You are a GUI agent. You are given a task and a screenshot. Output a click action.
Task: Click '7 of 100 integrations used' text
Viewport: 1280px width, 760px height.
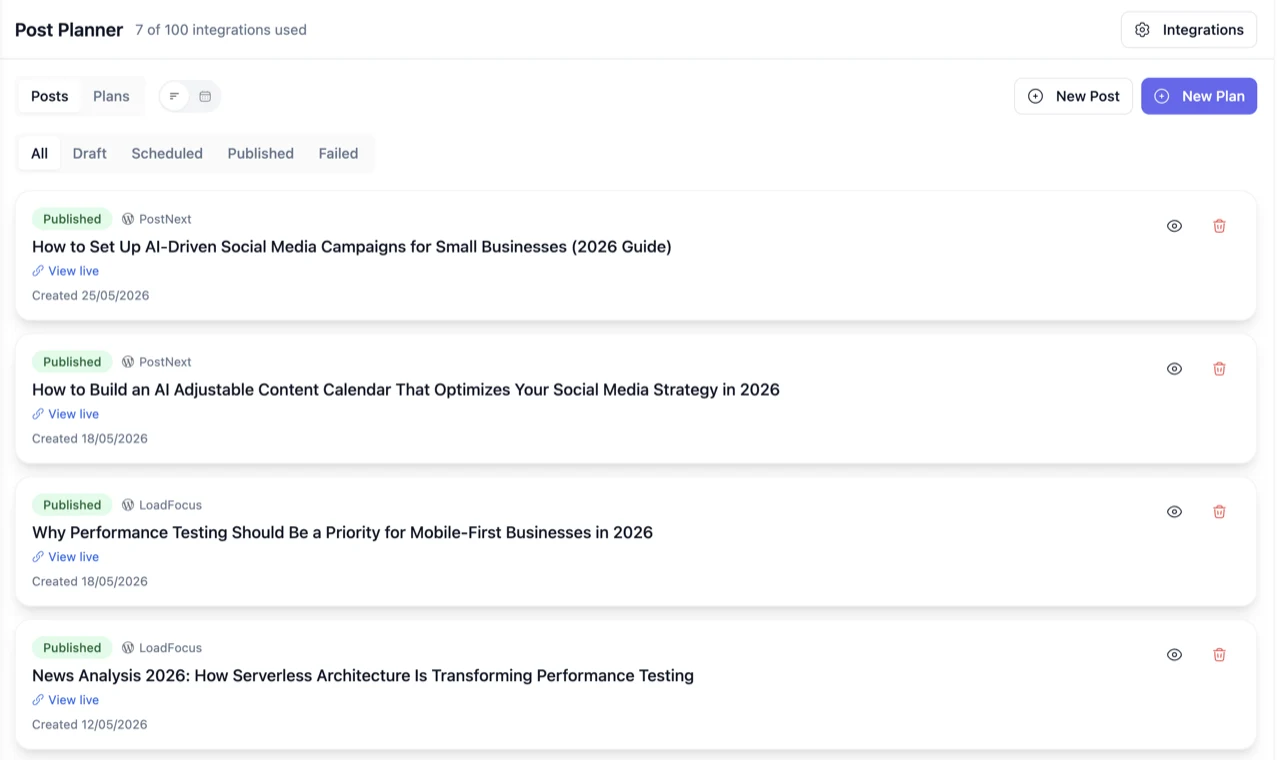221,30
